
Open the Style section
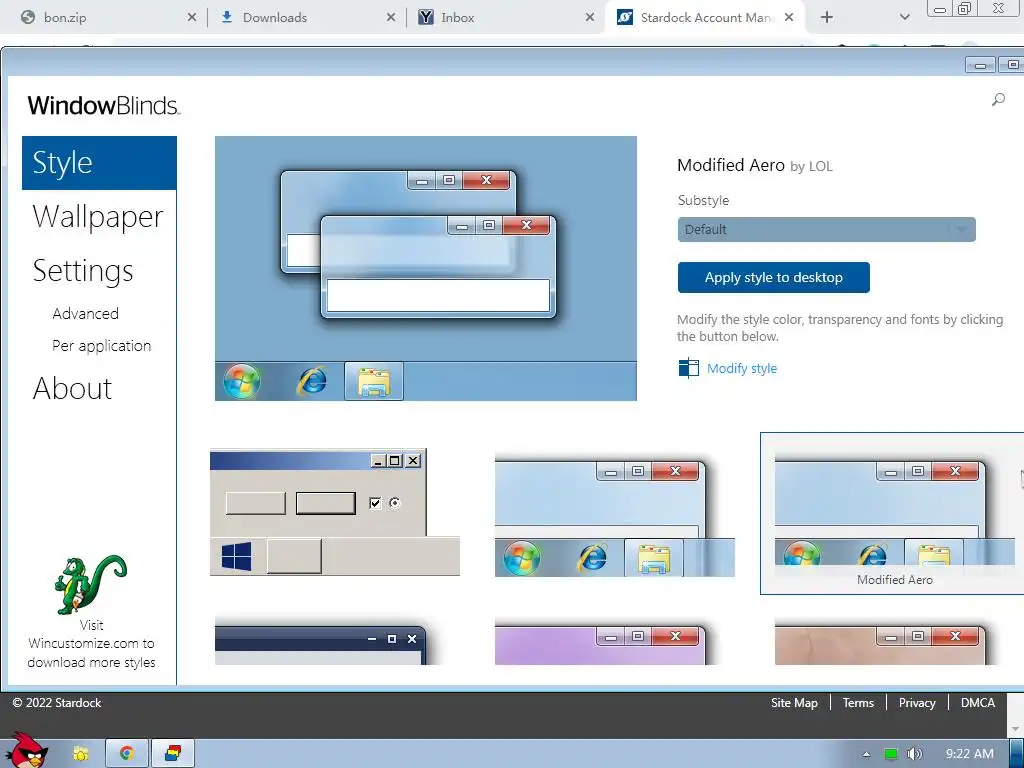pyautogui.click(x=99, y=163)
